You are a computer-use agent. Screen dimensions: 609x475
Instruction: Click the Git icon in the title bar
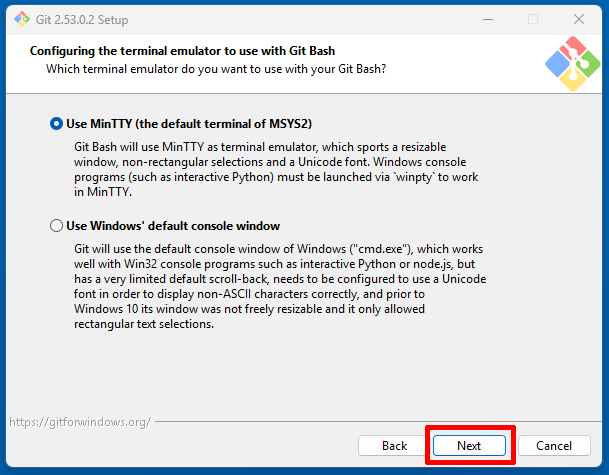pos(18,20)
